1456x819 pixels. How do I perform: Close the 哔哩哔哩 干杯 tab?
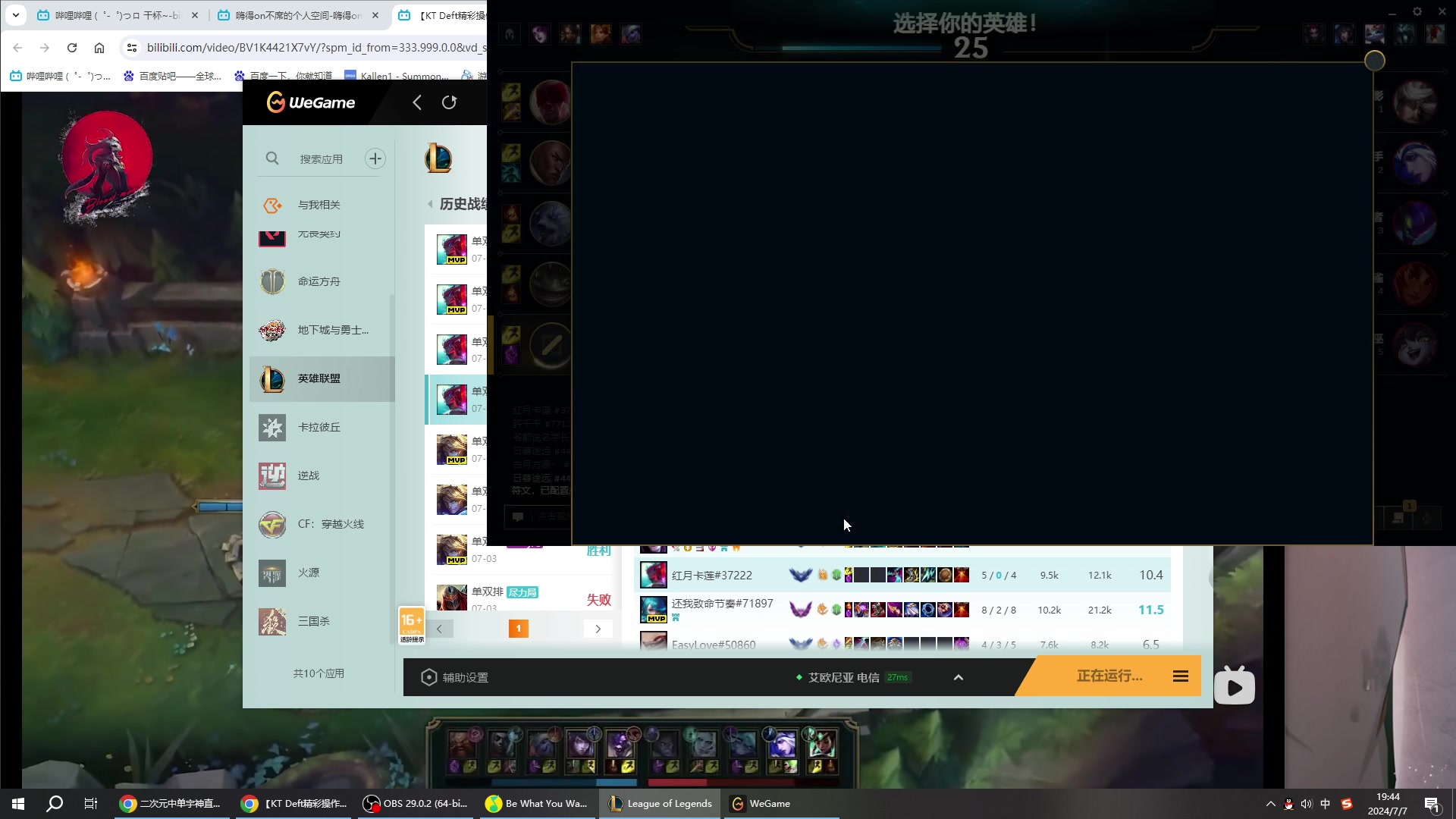tap(195, 15)
